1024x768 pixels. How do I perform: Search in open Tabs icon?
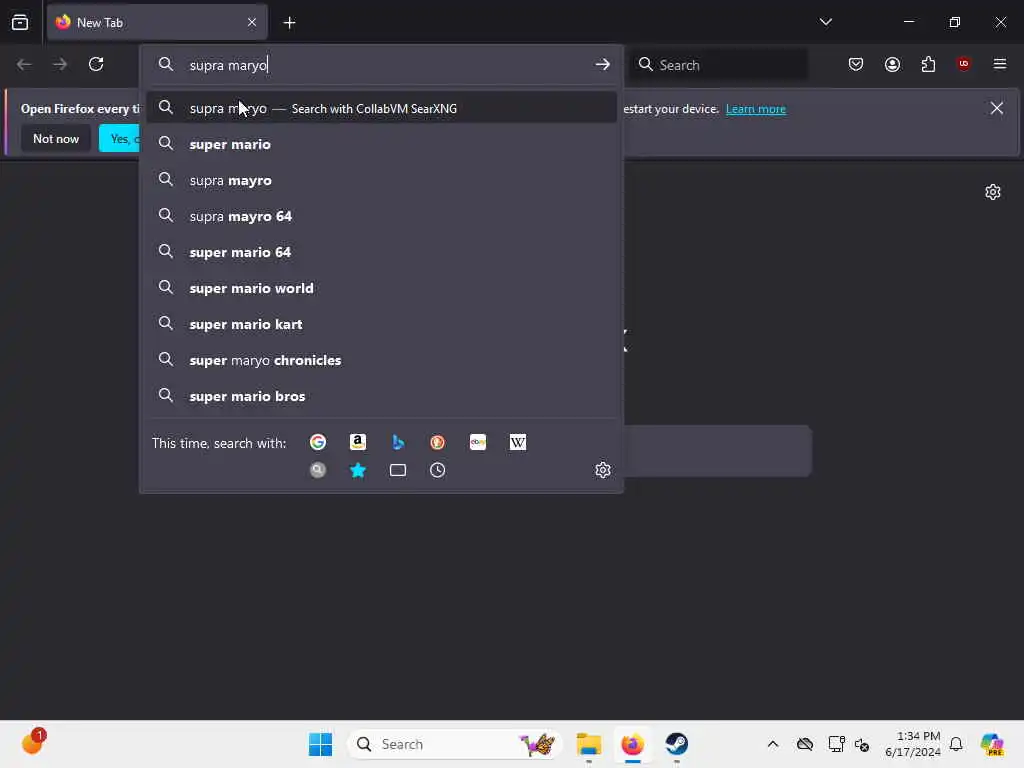click(x=398, y=470)
